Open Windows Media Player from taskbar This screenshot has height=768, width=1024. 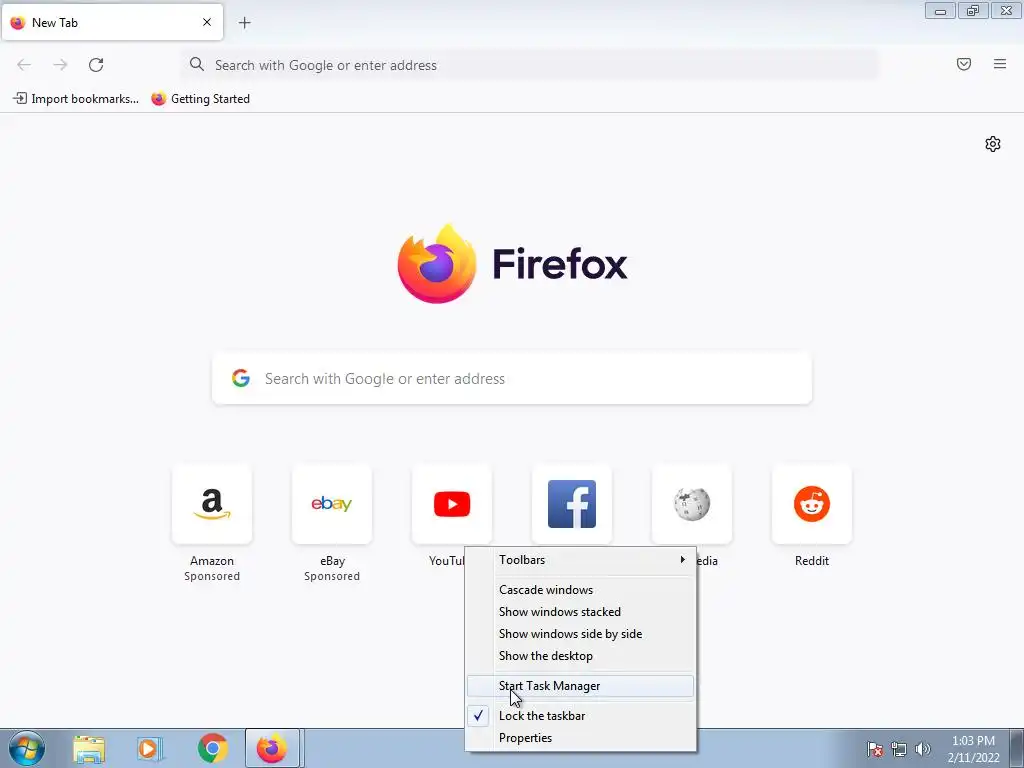click(x=150, y=749)
